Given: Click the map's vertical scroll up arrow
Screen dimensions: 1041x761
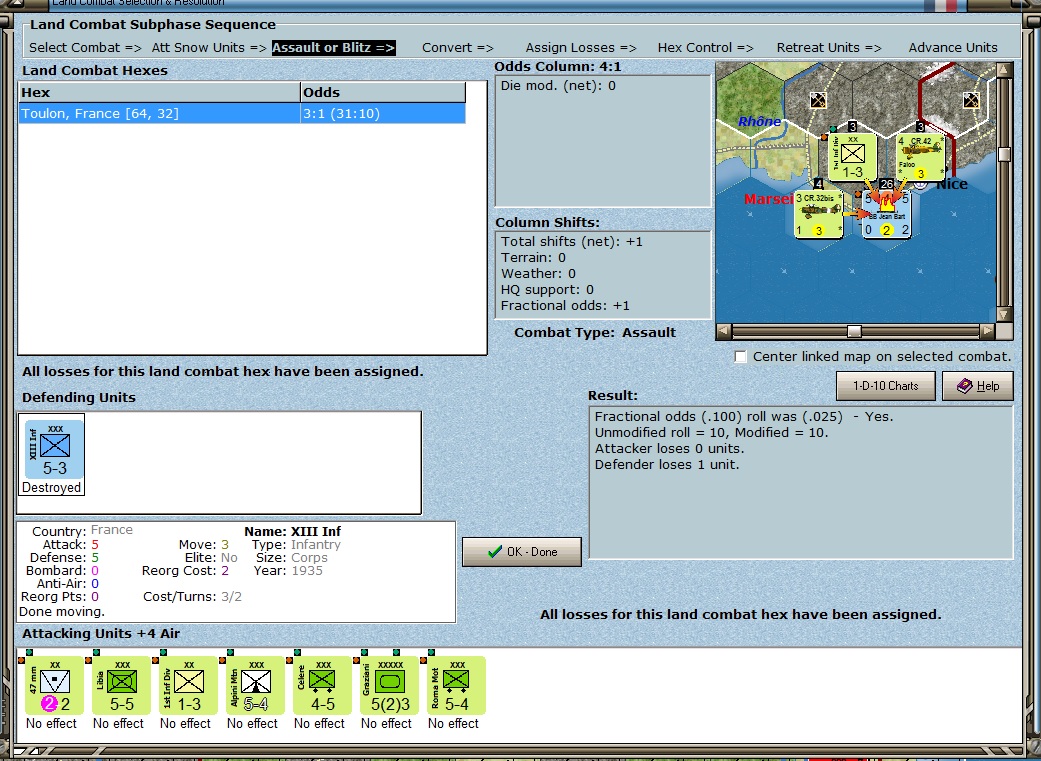Looking at the screenshot, I should (x=1004, y=70).
